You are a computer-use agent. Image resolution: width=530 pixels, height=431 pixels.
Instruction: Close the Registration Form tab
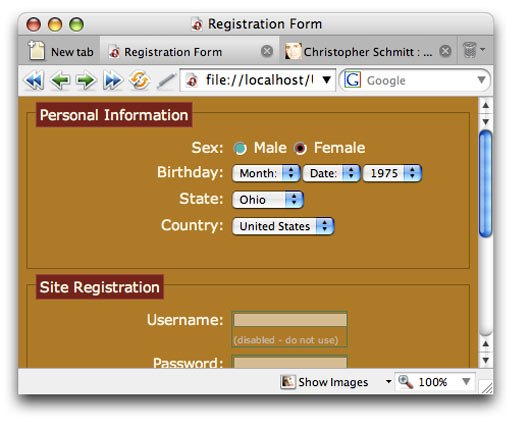[x=267, y=51]
